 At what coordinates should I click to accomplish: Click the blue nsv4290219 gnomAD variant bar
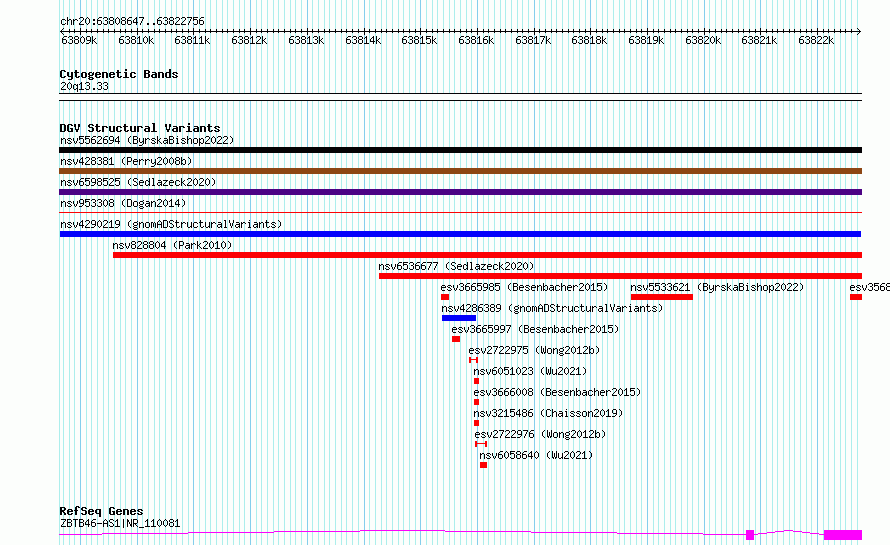[460, 234]
